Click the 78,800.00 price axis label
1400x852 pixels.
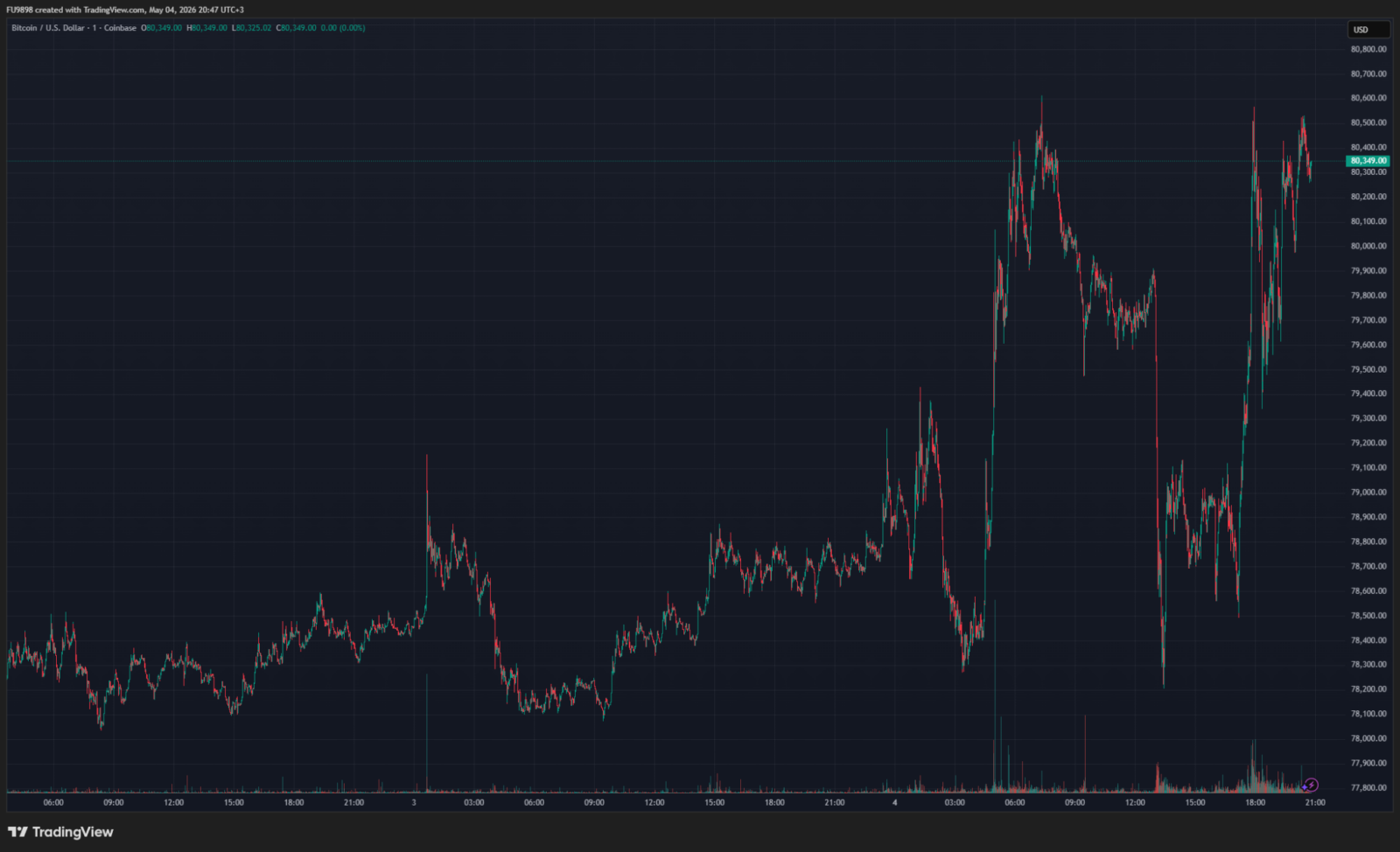click(x=1368, y=541)
